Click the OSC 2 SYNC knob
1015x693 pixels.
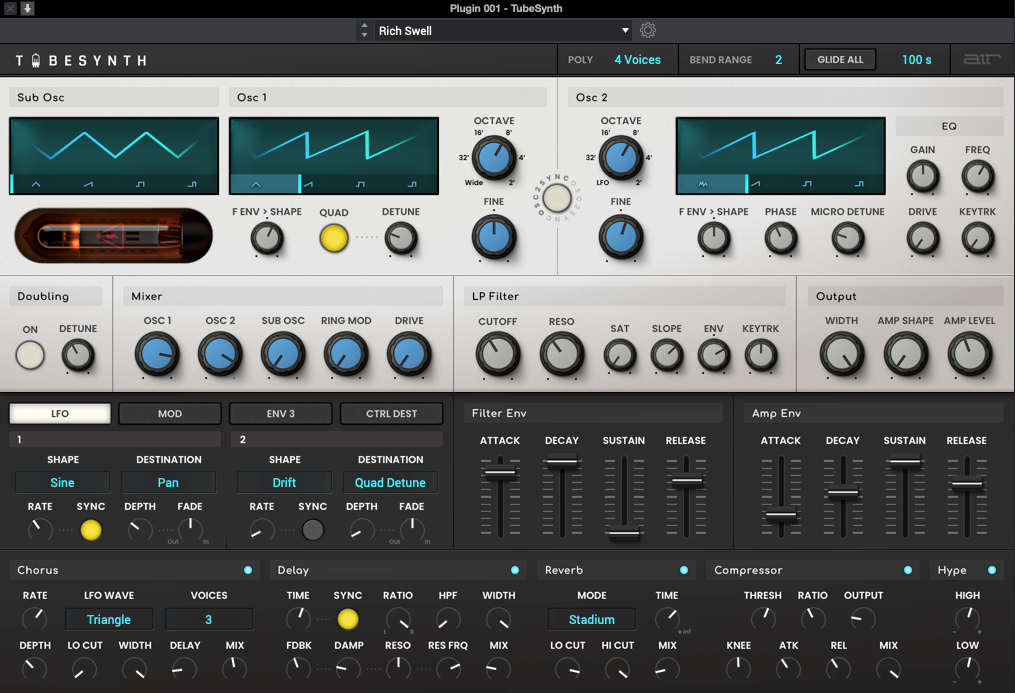coord(557,198)
